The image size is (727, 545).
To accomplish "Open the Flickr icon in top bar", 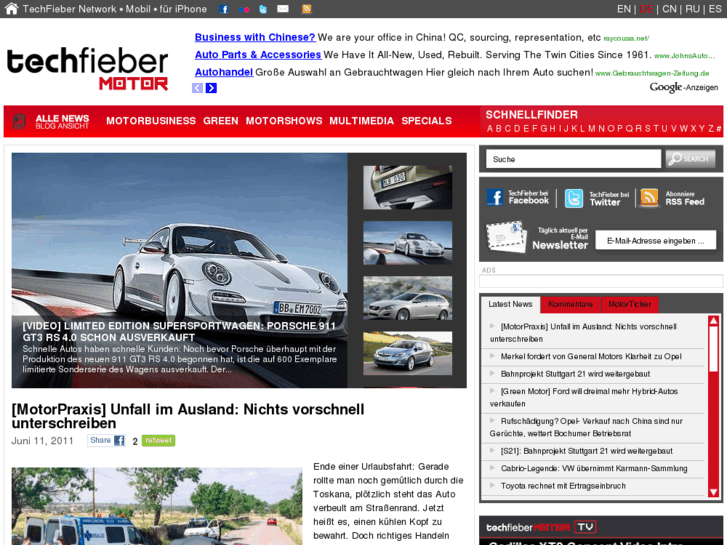I will tap(244, 9).
